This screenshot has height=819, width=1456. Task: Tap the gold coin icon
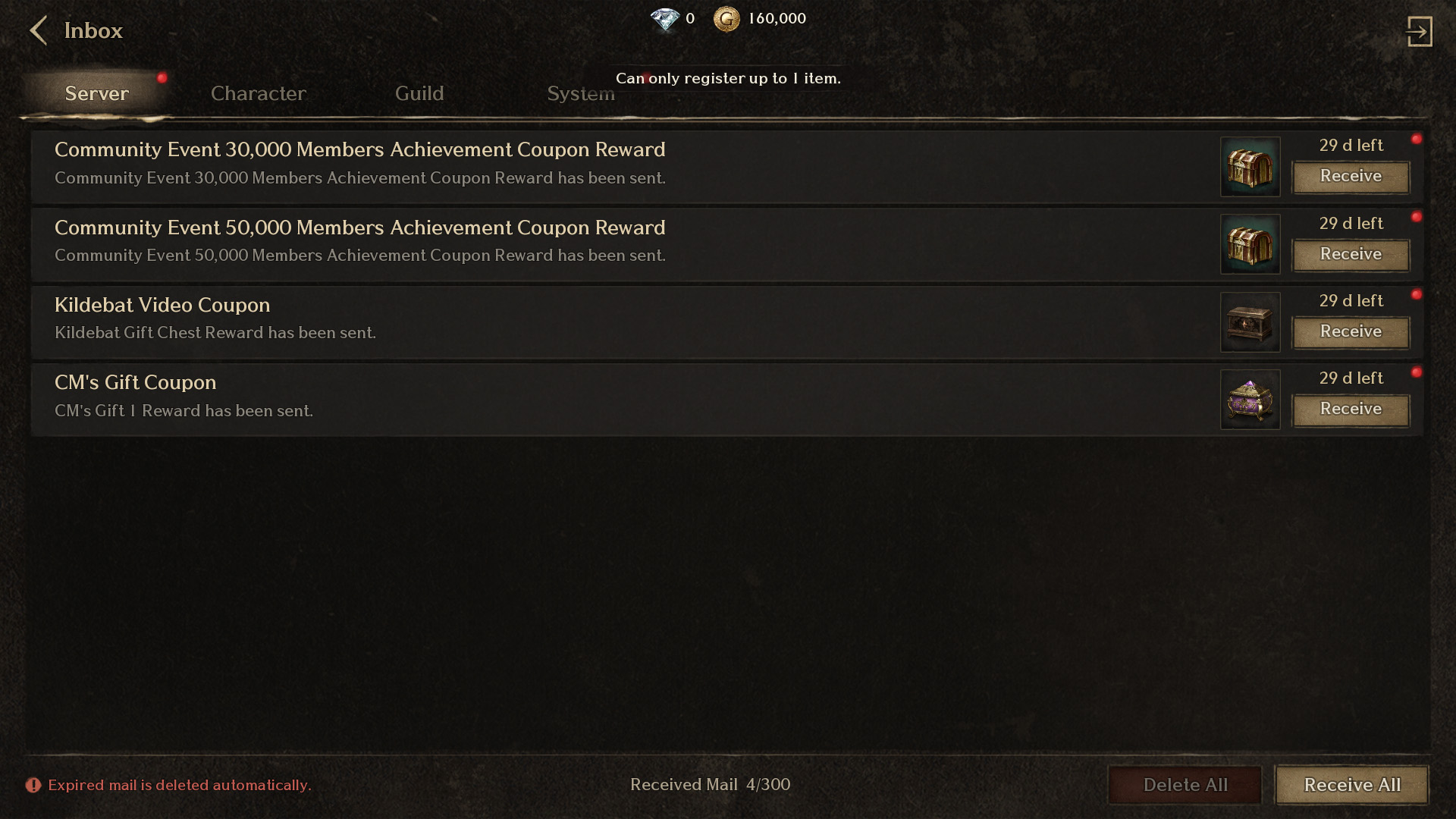pyautogui.click(x=726, y=19)
